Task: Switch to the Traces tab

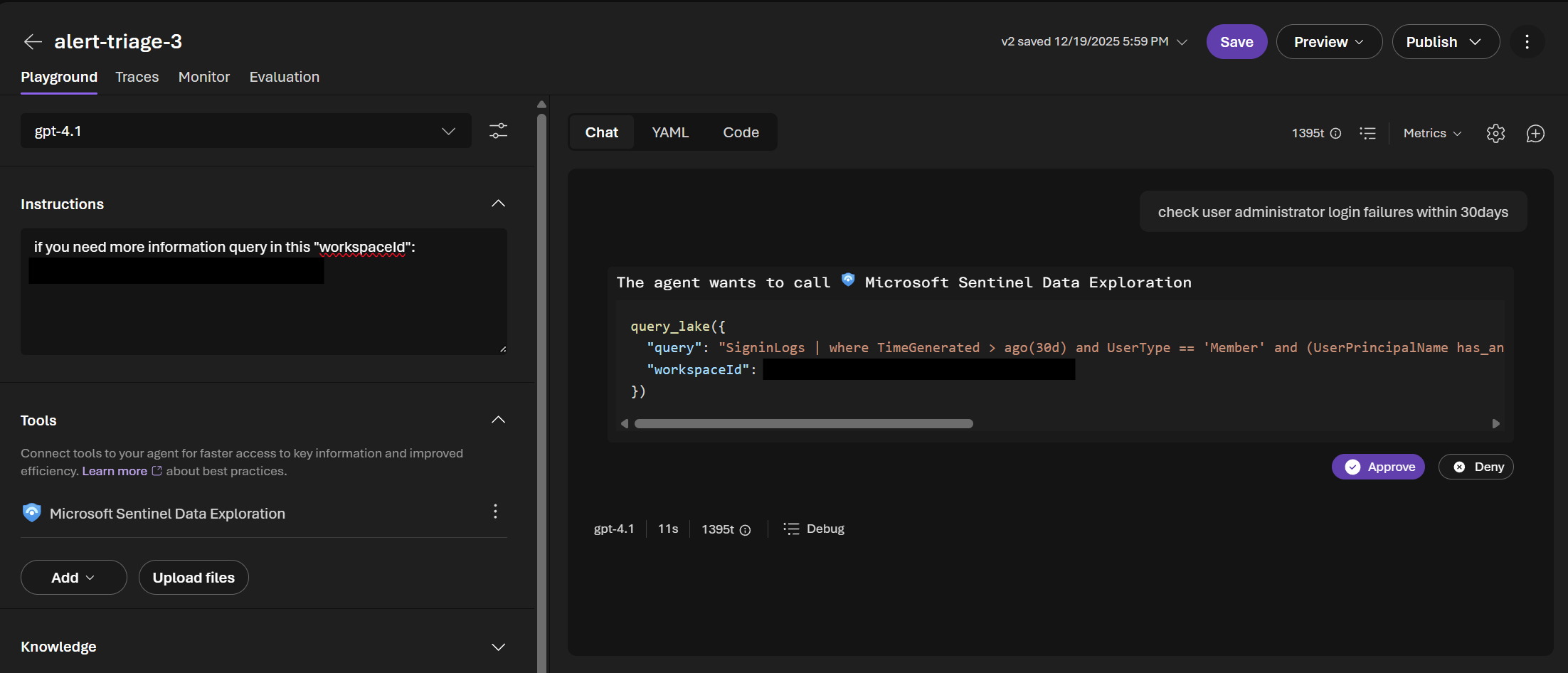Action: pyautogui.click(x=137, y=77)
